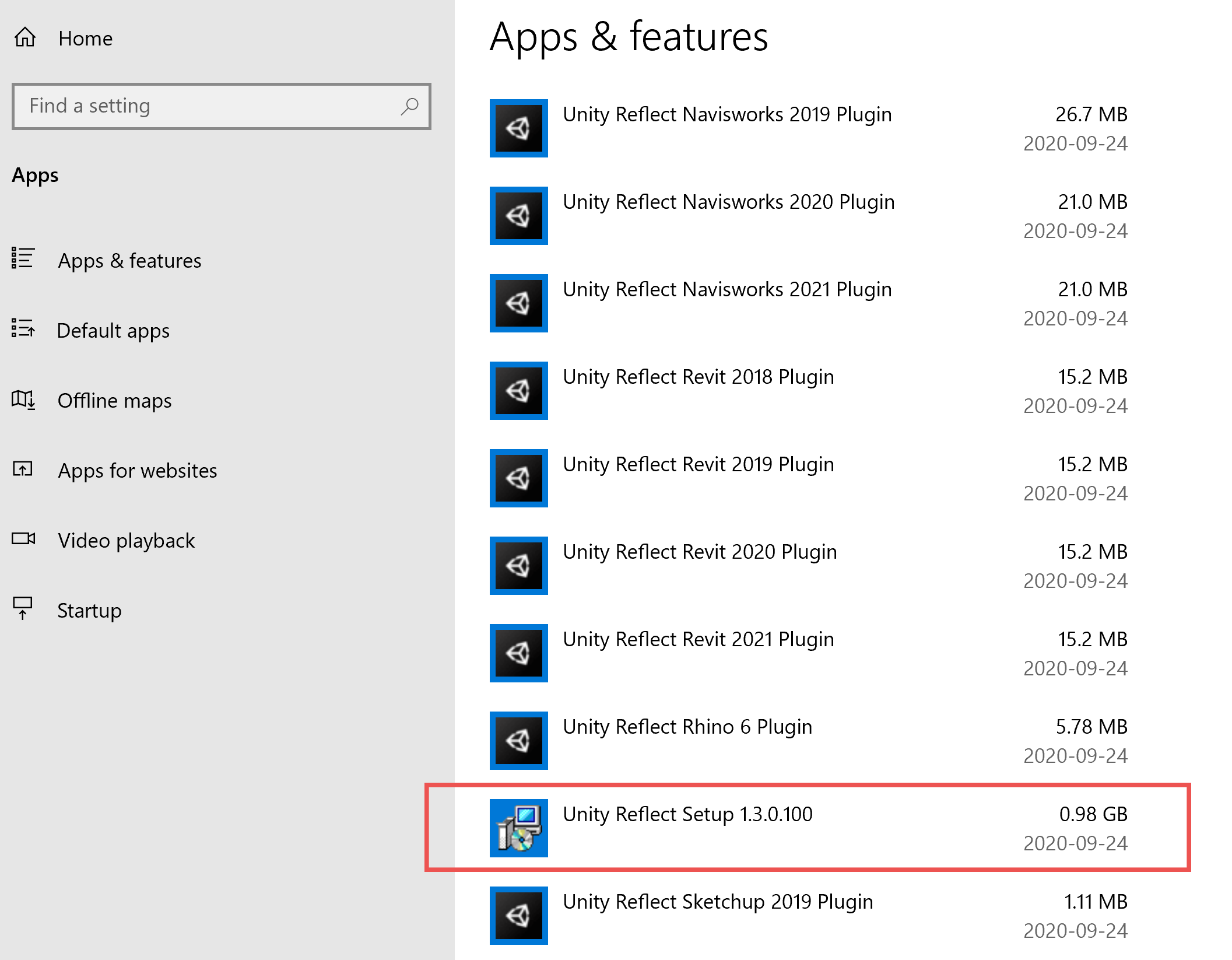The height and width of the screenshot is (960, 1232).
Task: Click the 21.0 MB size of Navisworks 2020
Action: (1093, 202)
